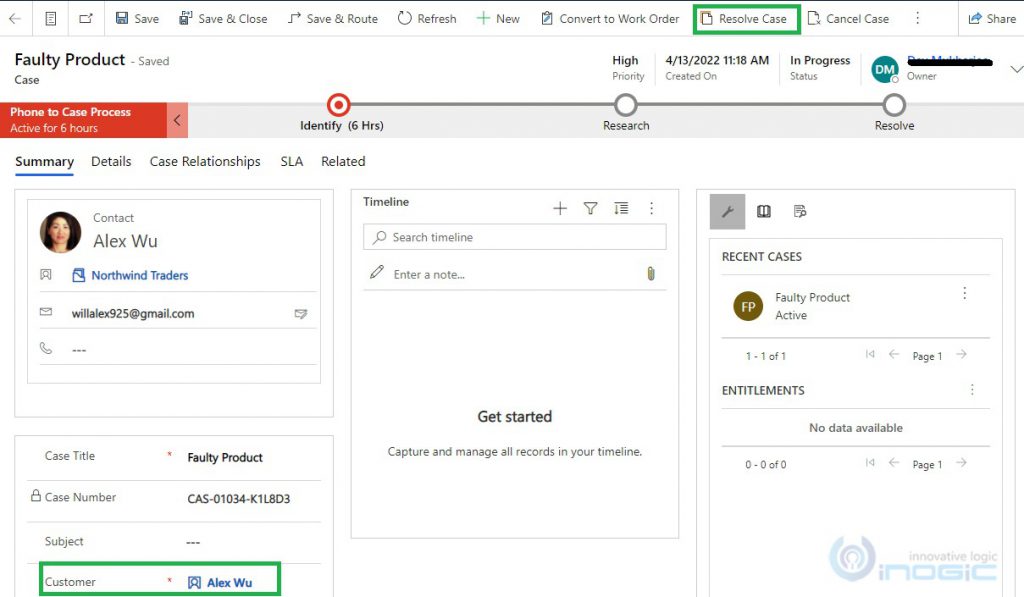Image resolution: width=1024 pixels, height=597 pixels.
Task: Open more timeline commands with the ellipsis
Action: [652, 208]
